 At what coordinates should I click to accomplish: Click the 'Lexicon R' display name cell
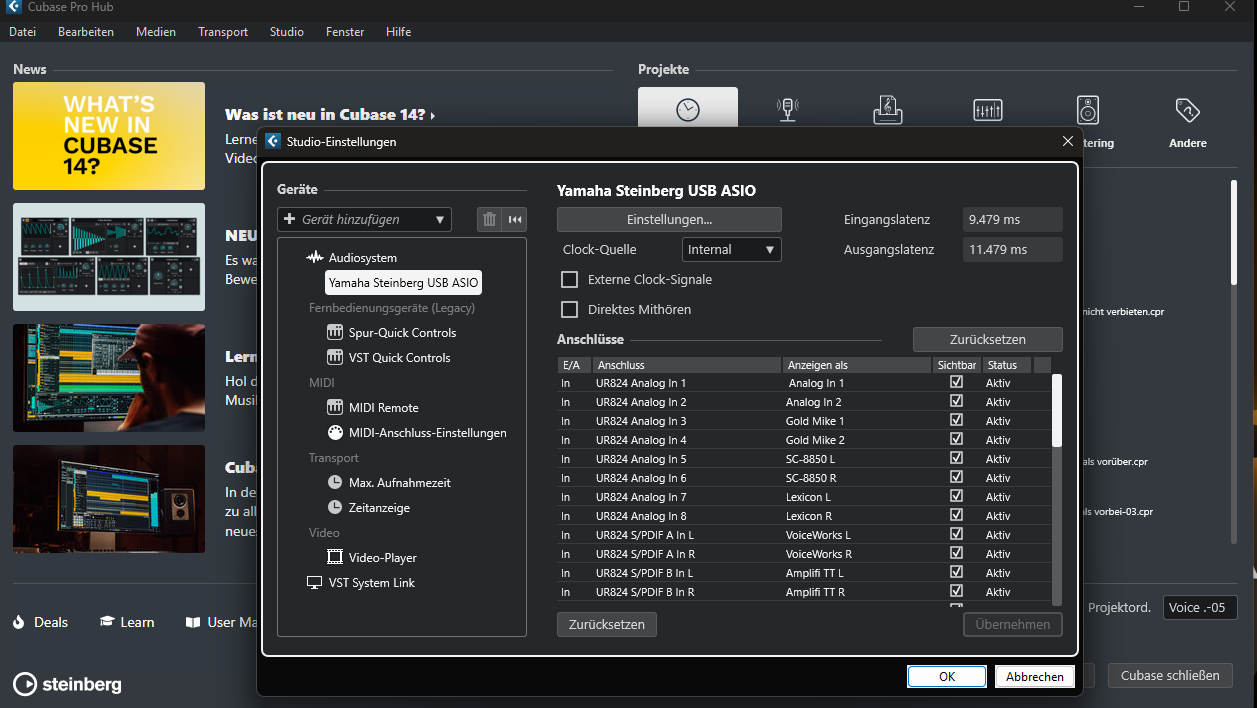[x=809, y=516]
